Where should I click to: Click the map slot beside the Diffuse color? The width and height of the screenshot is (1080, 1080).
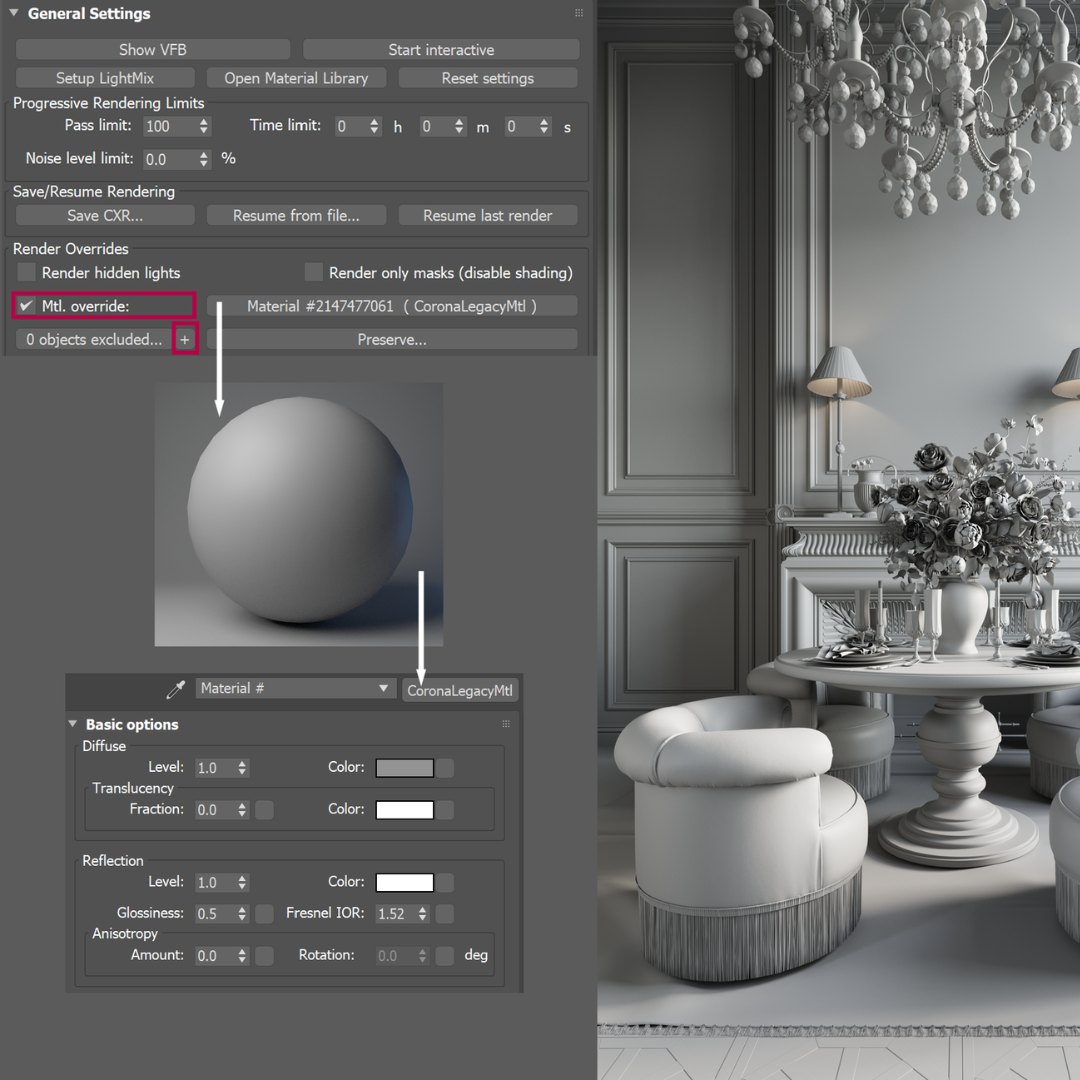(x=443, y=767)
